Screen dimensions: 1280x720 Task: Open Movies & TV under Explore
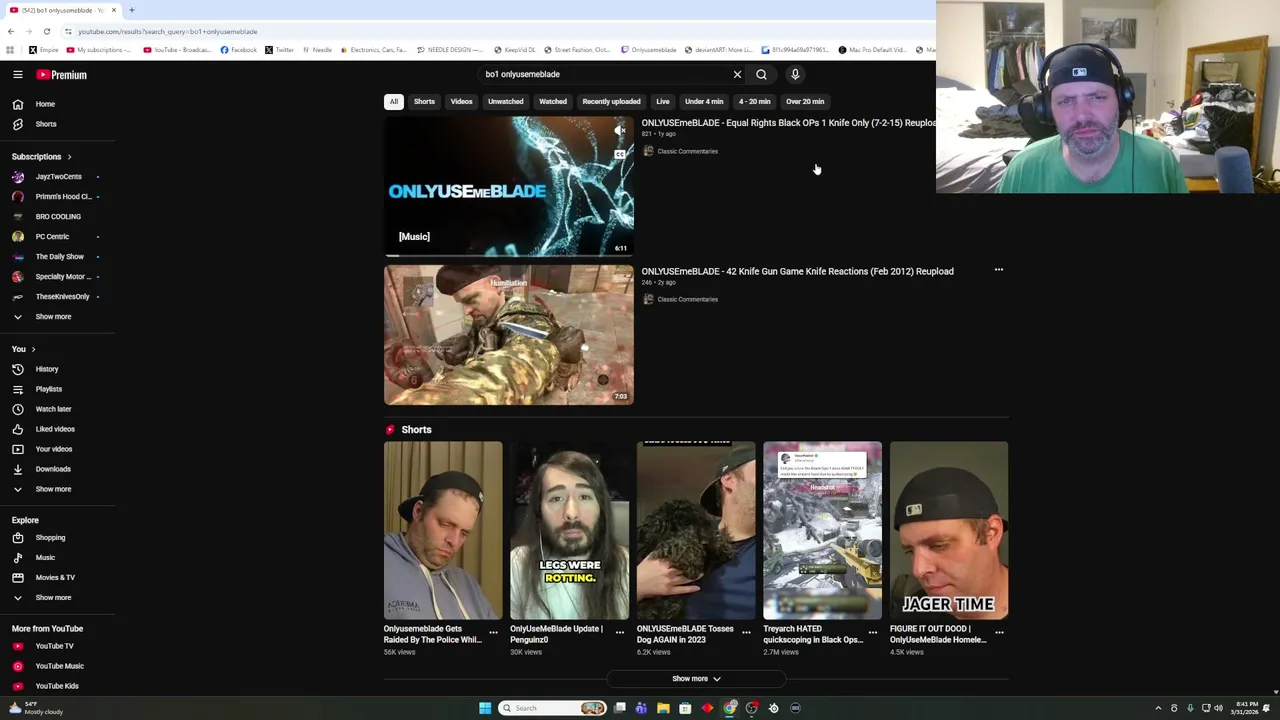[56, 578]
